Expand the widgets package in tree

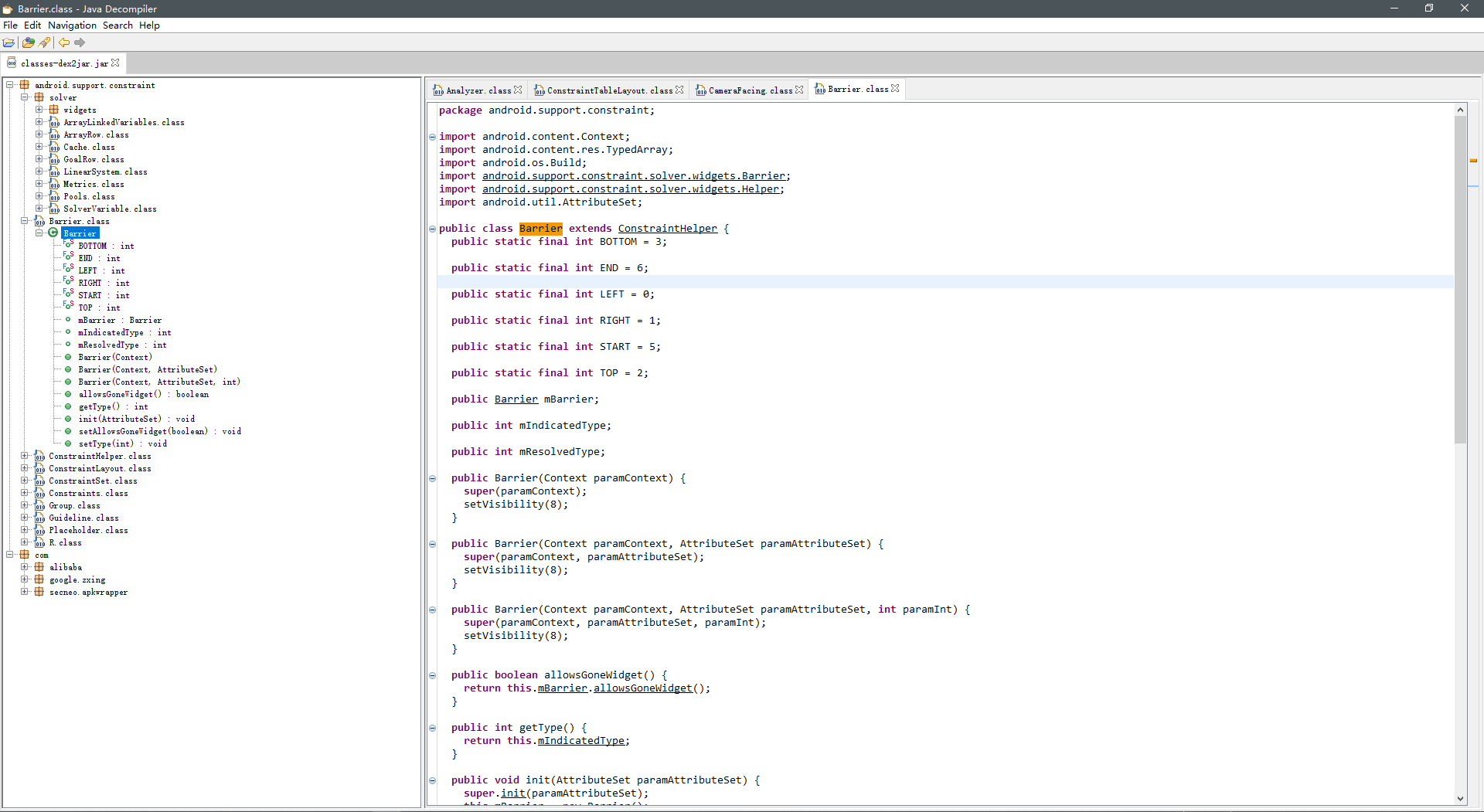[39, 110]
